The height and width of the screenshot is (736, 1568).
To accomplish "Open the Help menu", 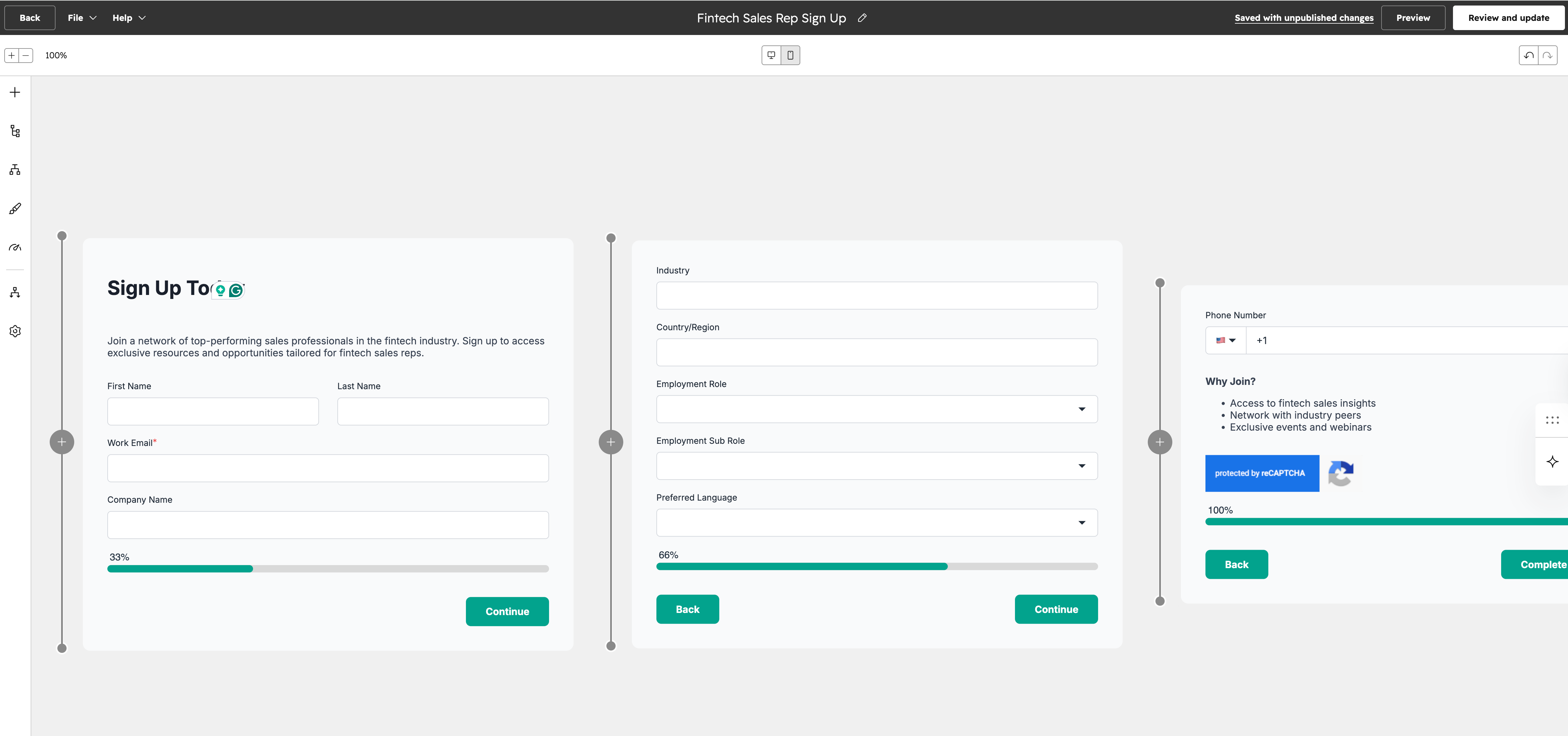I will tap(129, 18).
